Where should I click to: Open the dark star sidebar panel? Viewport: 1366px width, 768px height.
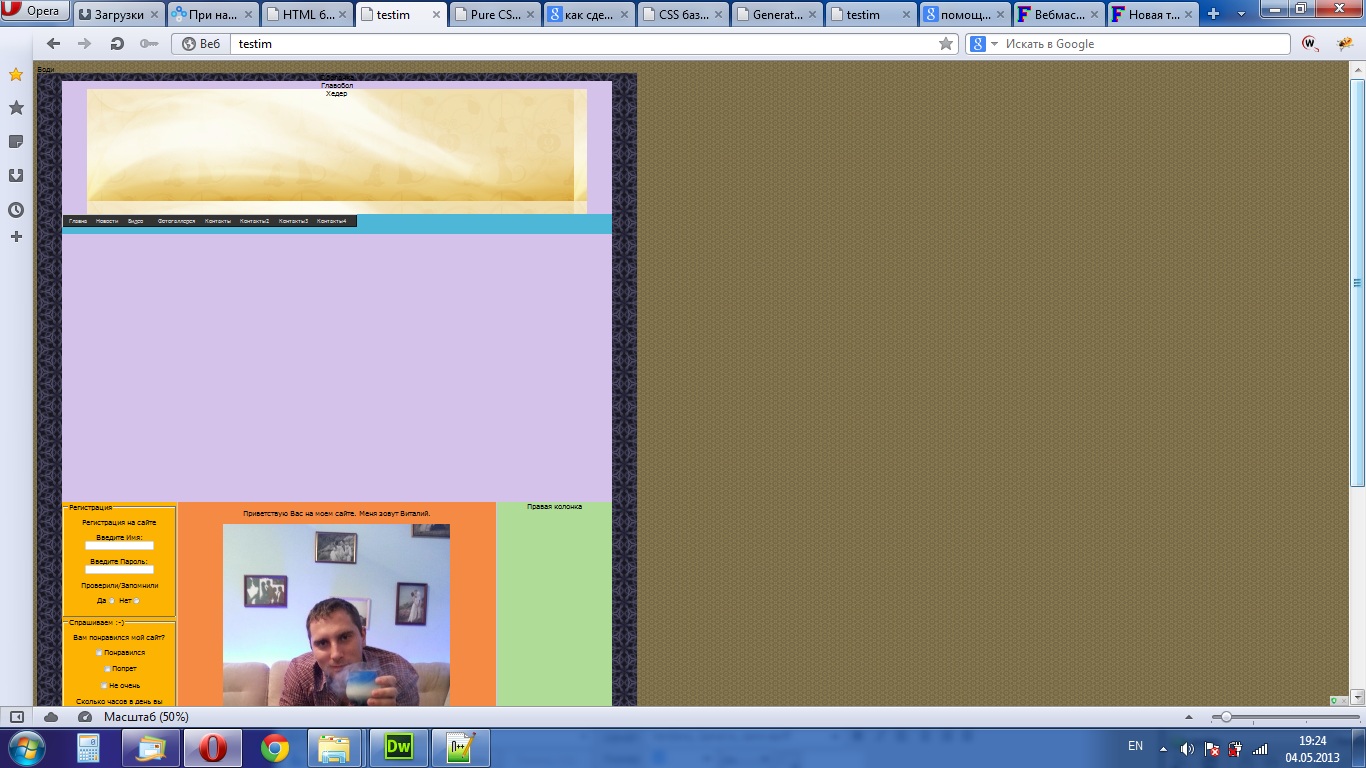point(16,107)
